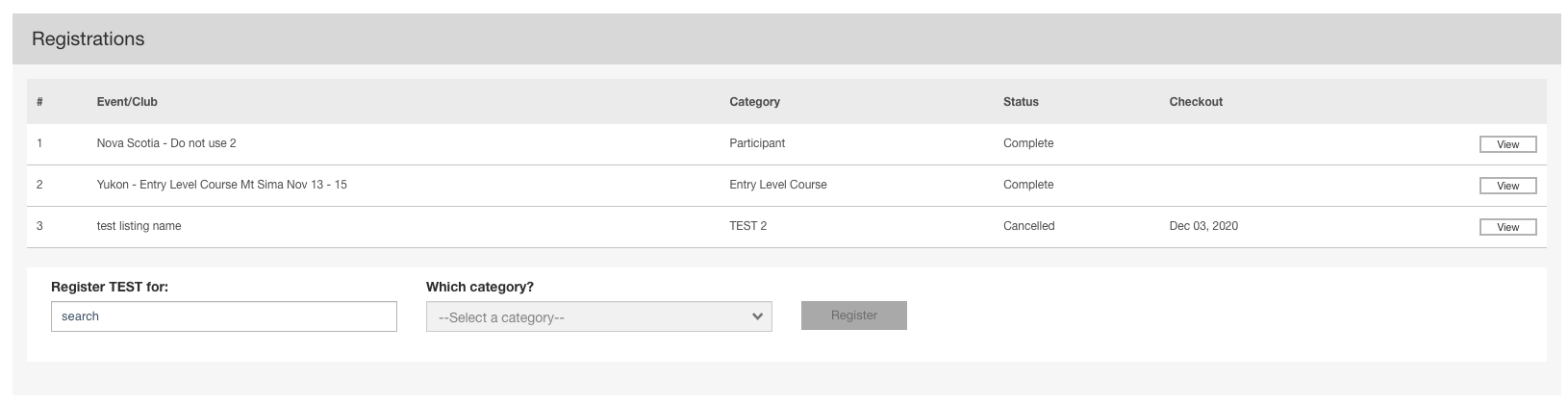Click the # column header

tap(40, 102)
